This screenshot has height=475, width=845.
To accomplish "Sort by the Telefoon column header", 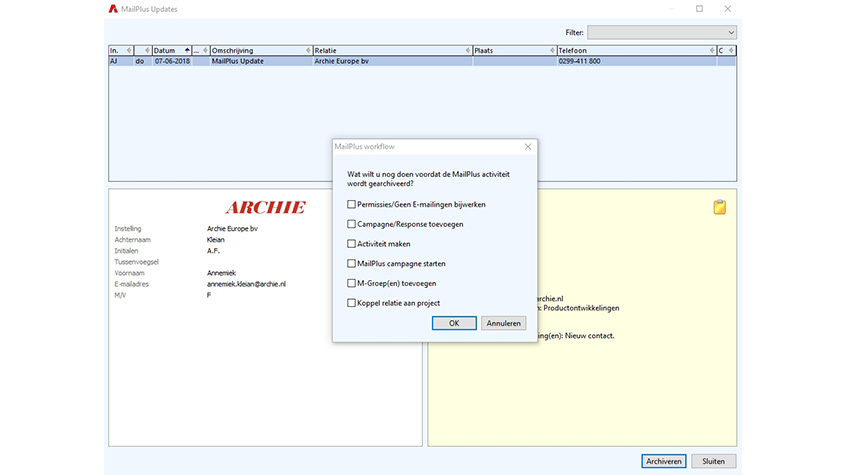I will point(637,50).
